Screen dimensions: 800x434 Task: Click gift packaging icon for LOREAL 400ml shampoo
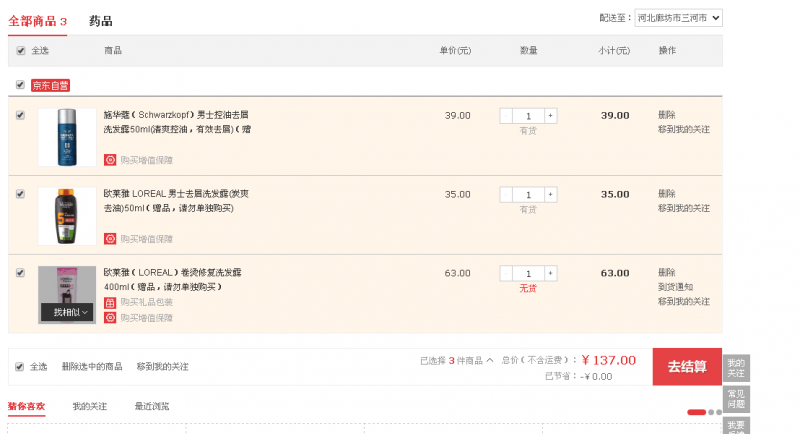click(x=110, y=302)
